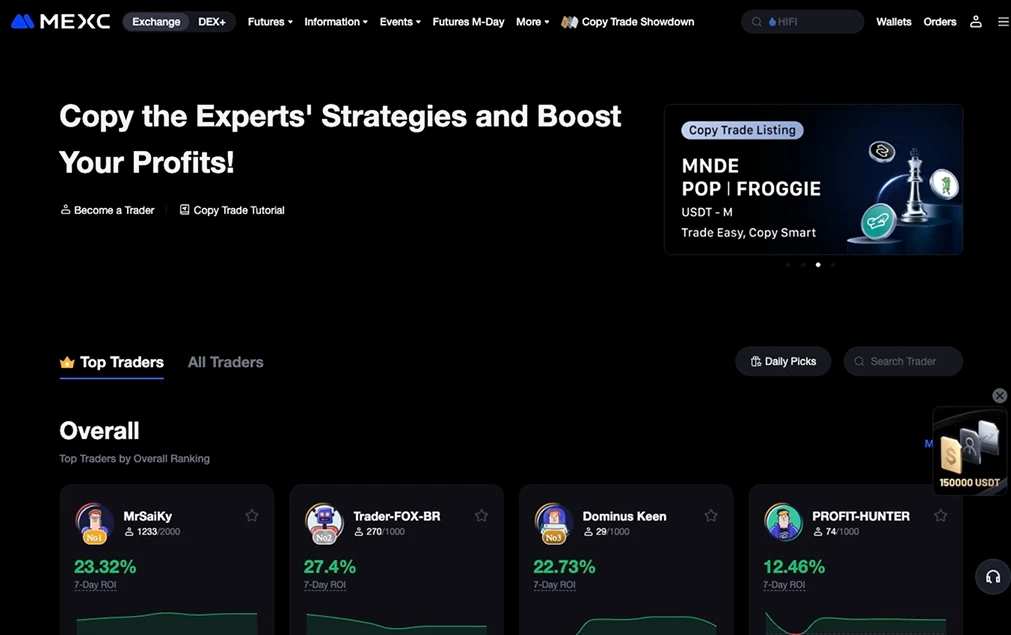Click 7-Day ROI label under 12.46%
The width and height of the screenshot is (1011, 635).
point(784,585)
